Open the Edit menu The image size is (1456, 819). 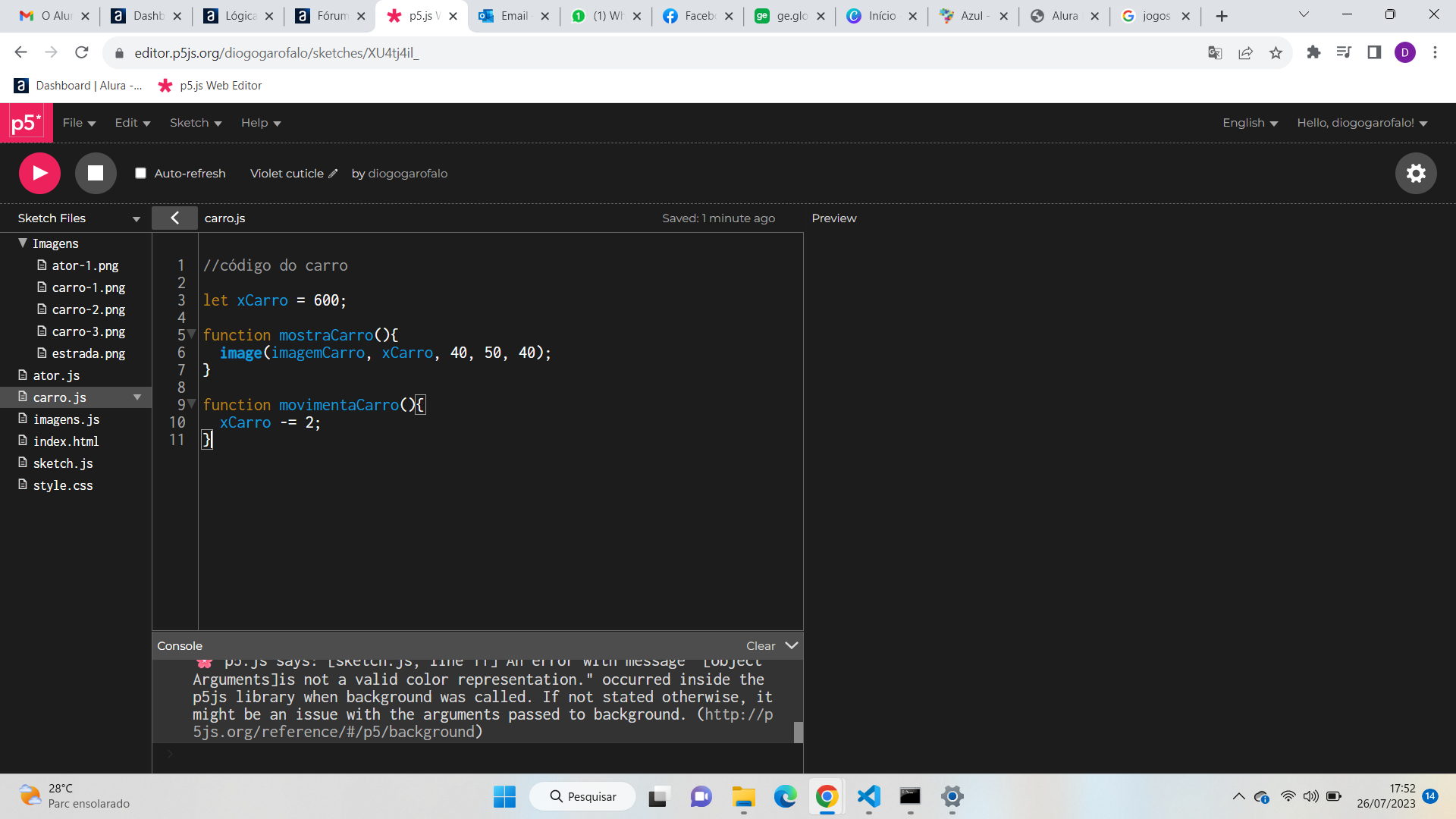[x=130, y=122]
